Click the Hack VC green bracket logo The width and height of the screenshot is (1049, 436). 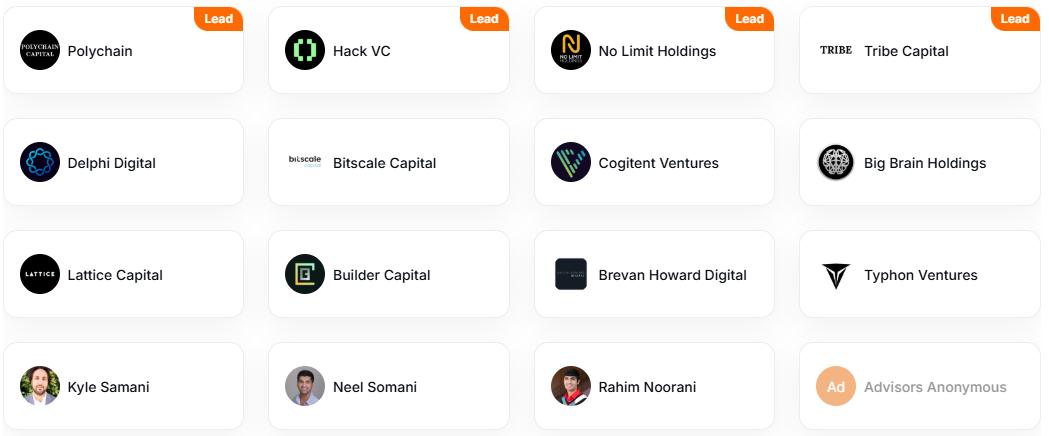coord(305,50)
